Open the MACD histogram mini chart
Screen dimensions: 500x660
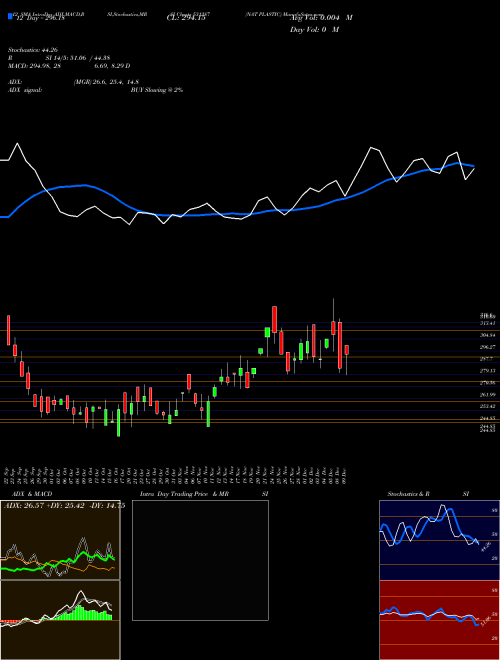pos(60,620)
